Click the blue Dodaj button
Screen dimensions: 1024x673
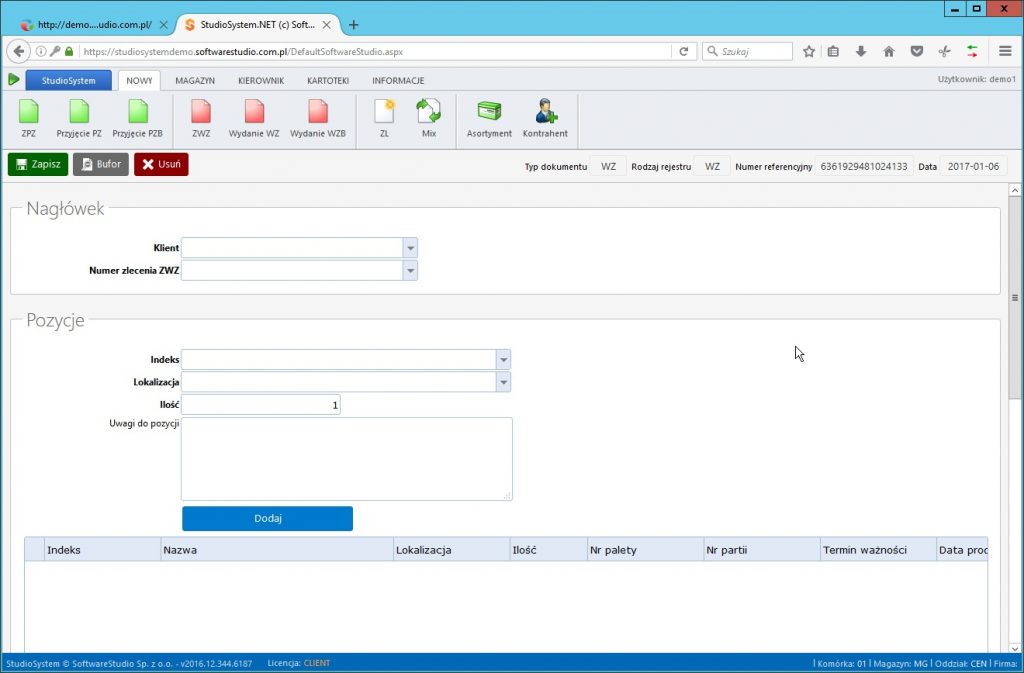267,519
